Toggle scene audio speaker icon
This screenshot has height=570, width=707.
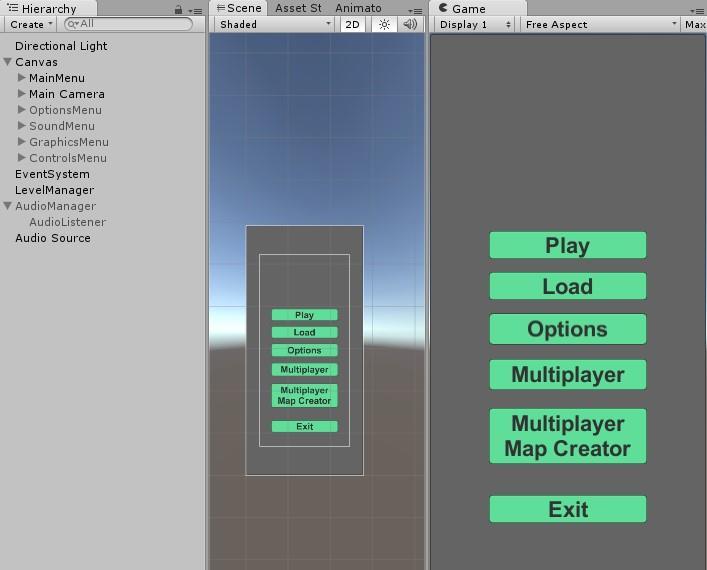click(410, 24)
